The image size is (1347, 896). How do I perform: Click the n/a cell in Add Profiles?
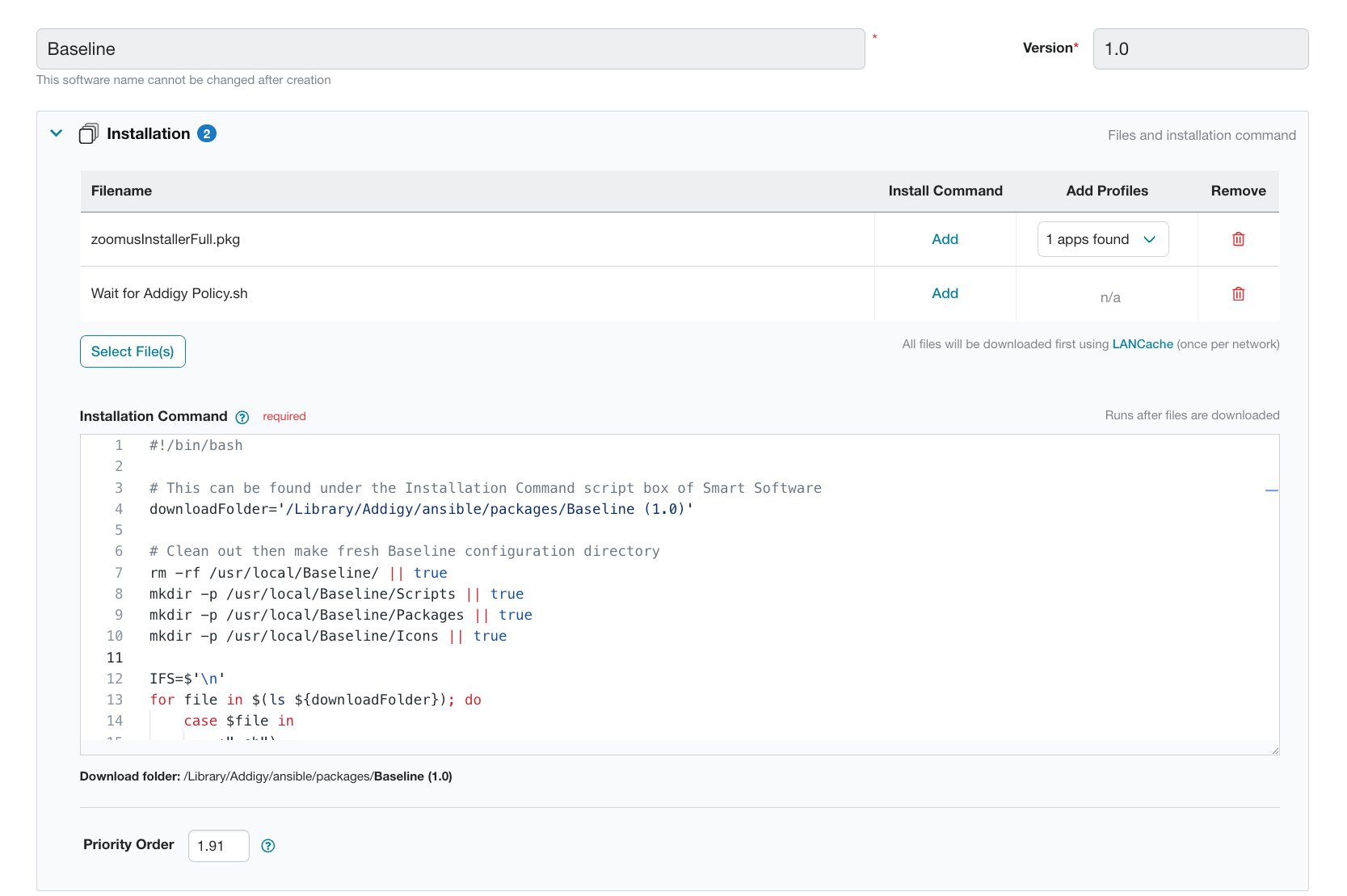[1110, 297]
